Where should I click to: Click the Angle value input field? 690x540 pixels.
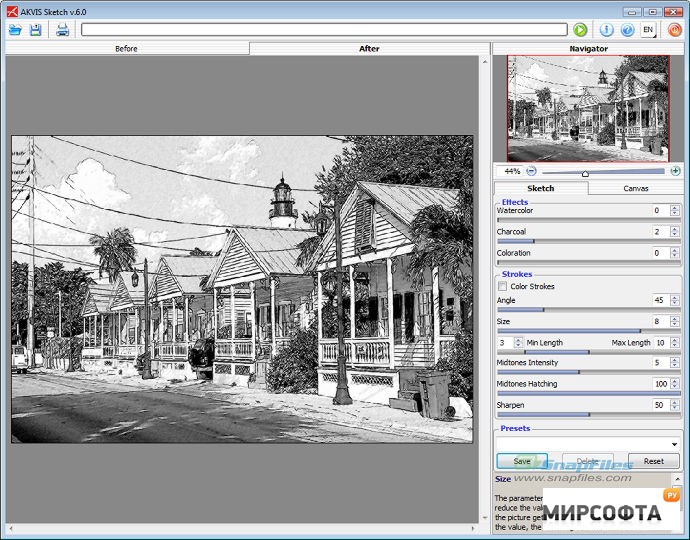point(658,300)
